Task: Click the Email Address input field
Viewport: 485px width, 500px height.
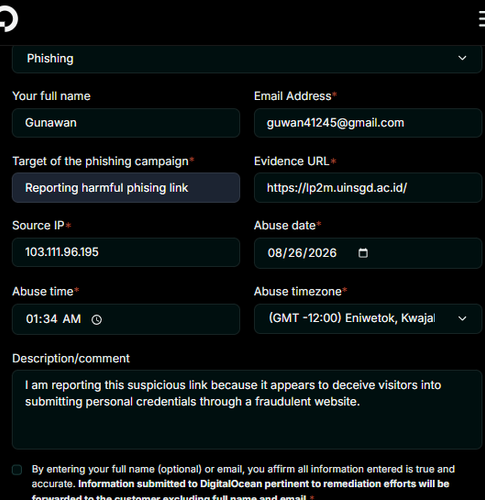Action: (368, 123)
